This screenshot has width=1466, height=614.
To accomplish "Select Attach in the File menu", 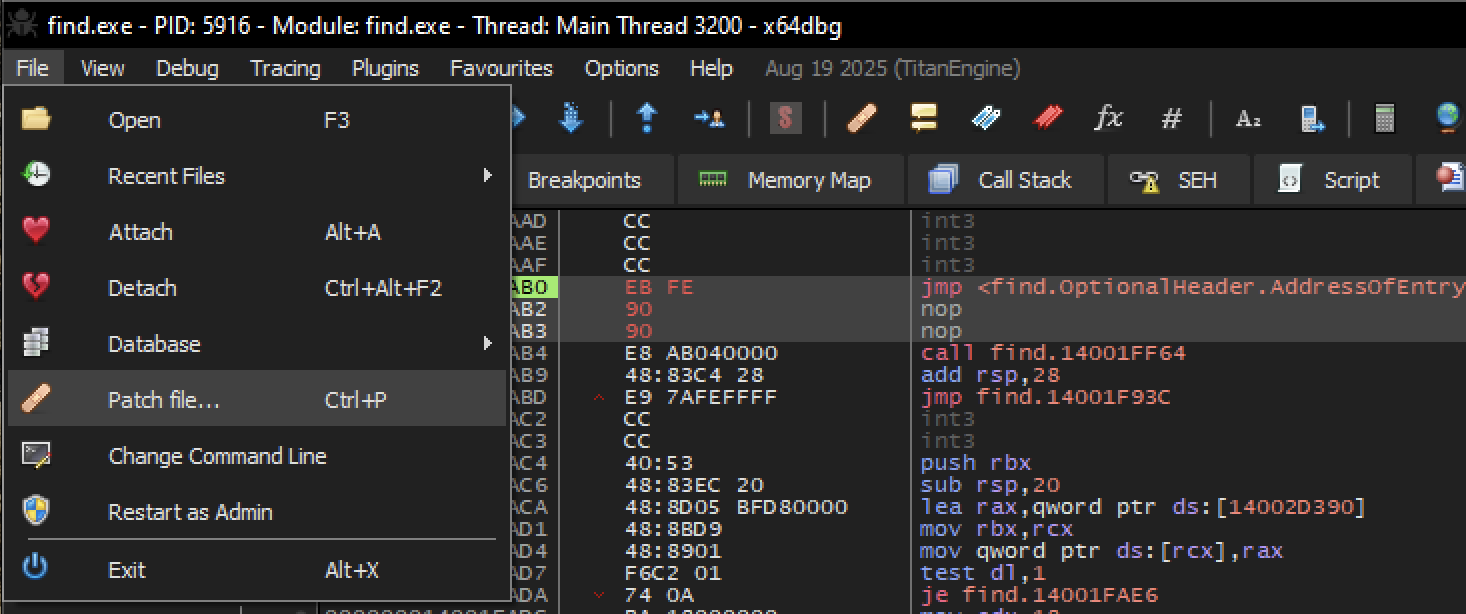I will (x=256, y=232).
